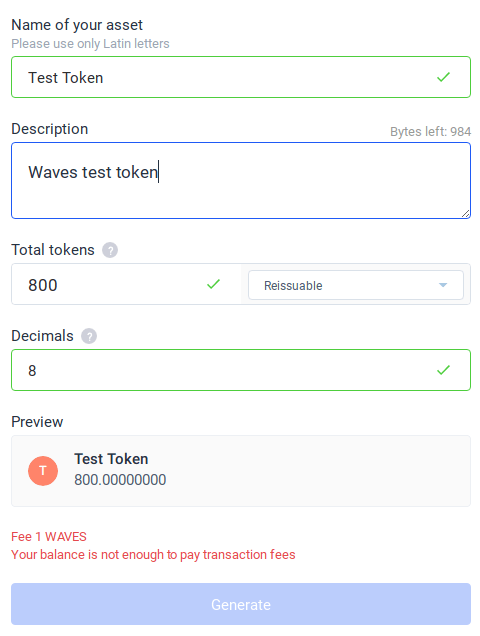
Task: Click inside the Description text area
Action: (241, 180)
